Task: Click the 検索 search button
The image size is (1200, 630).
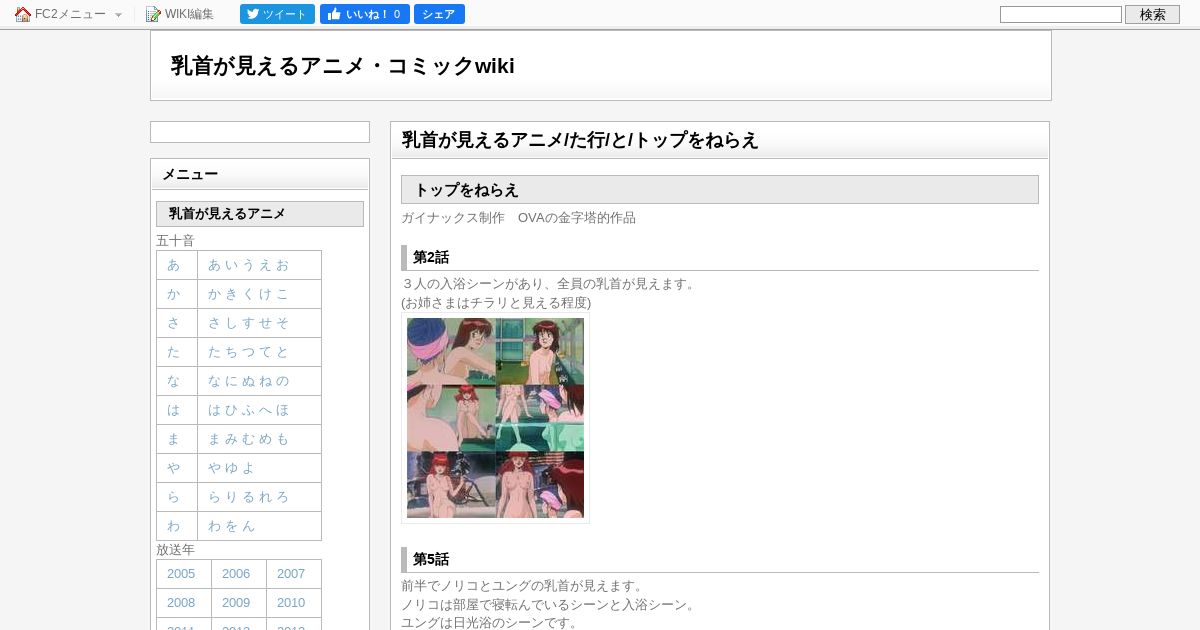Action: pyautogui.click(x=1152, y=14)
